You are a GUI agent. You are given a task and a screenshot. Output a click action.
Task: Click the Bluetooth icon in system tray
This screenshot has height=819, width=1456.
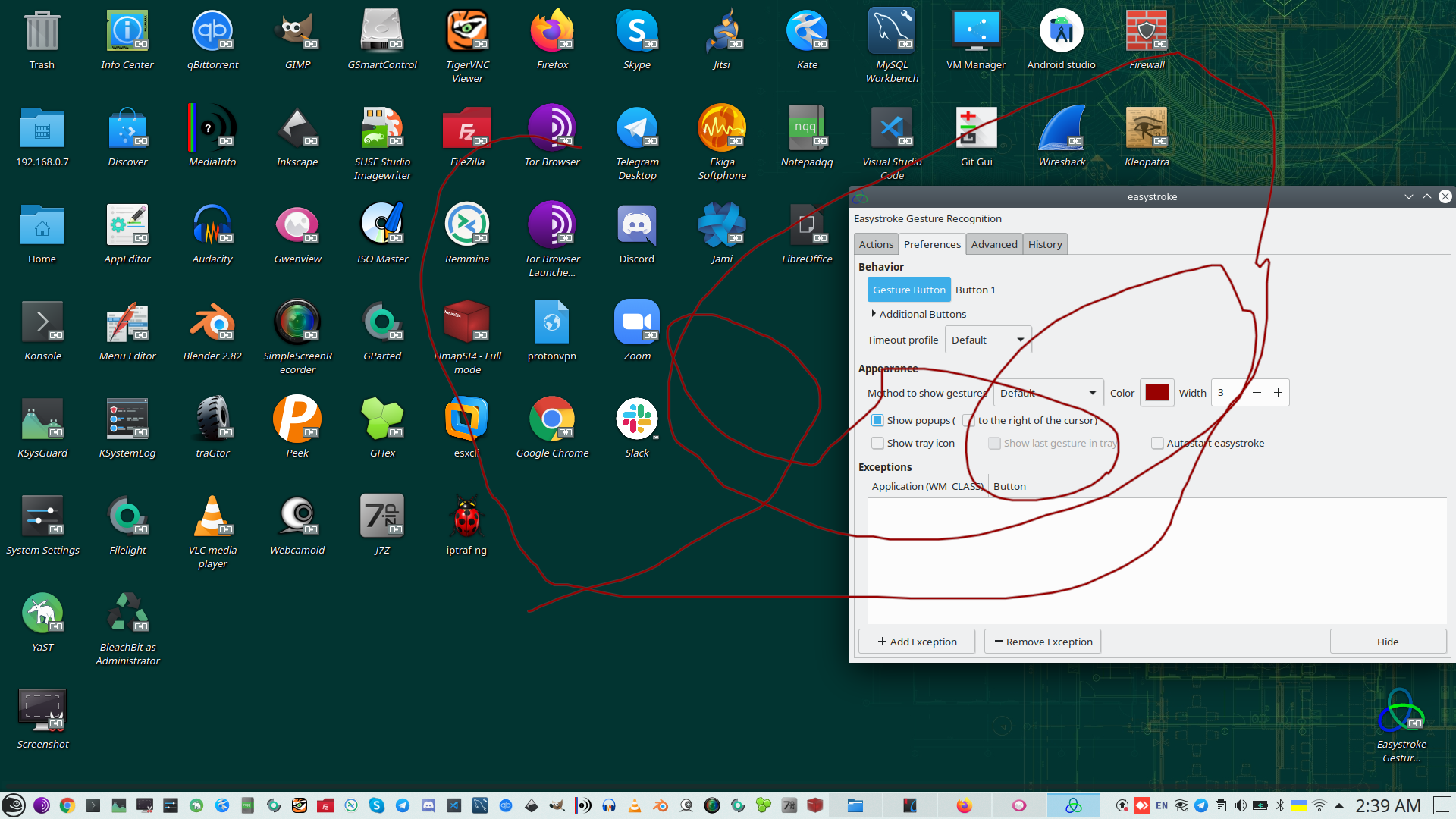(x=1280, y=805)
